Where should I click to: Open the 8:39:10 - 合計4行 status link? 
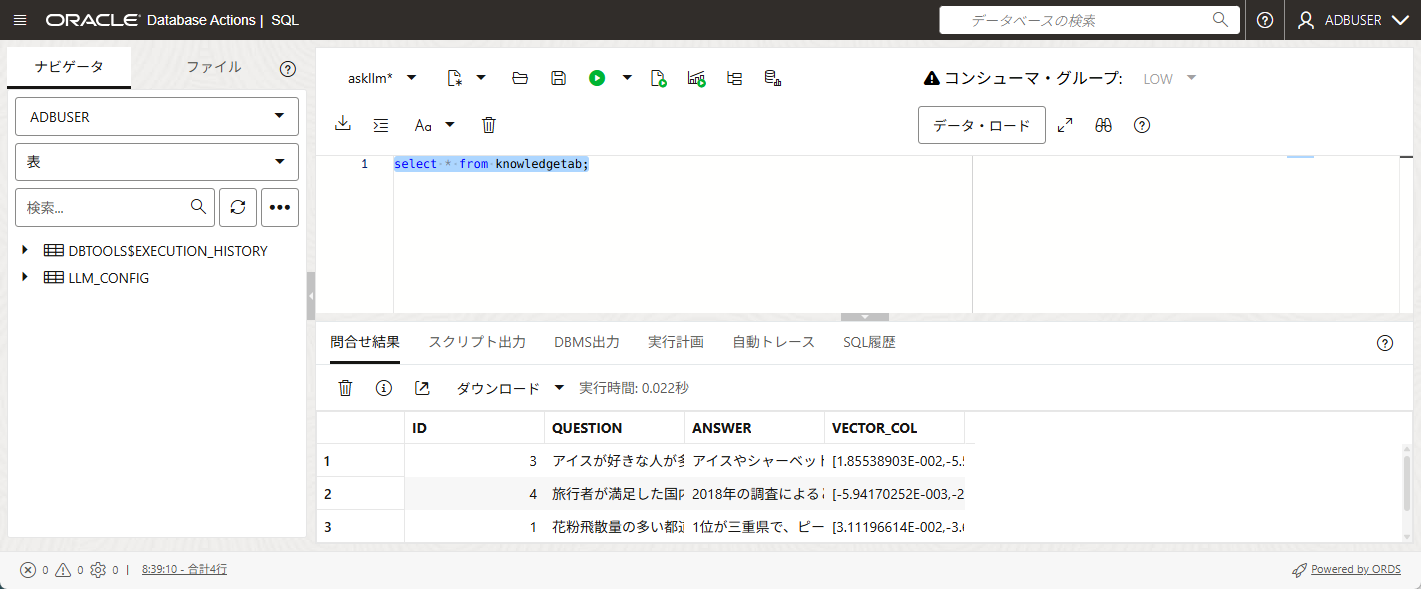pos(184,569)
